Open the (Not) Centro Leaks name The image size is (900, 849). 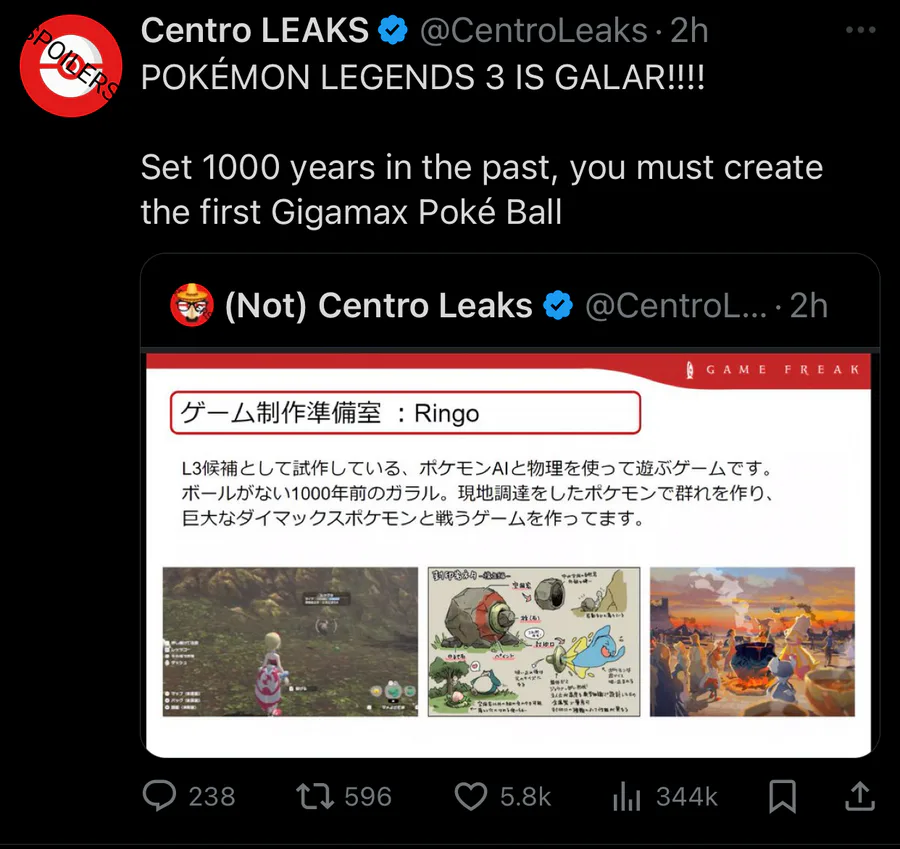pyautogui.click(x=378, y=306)
